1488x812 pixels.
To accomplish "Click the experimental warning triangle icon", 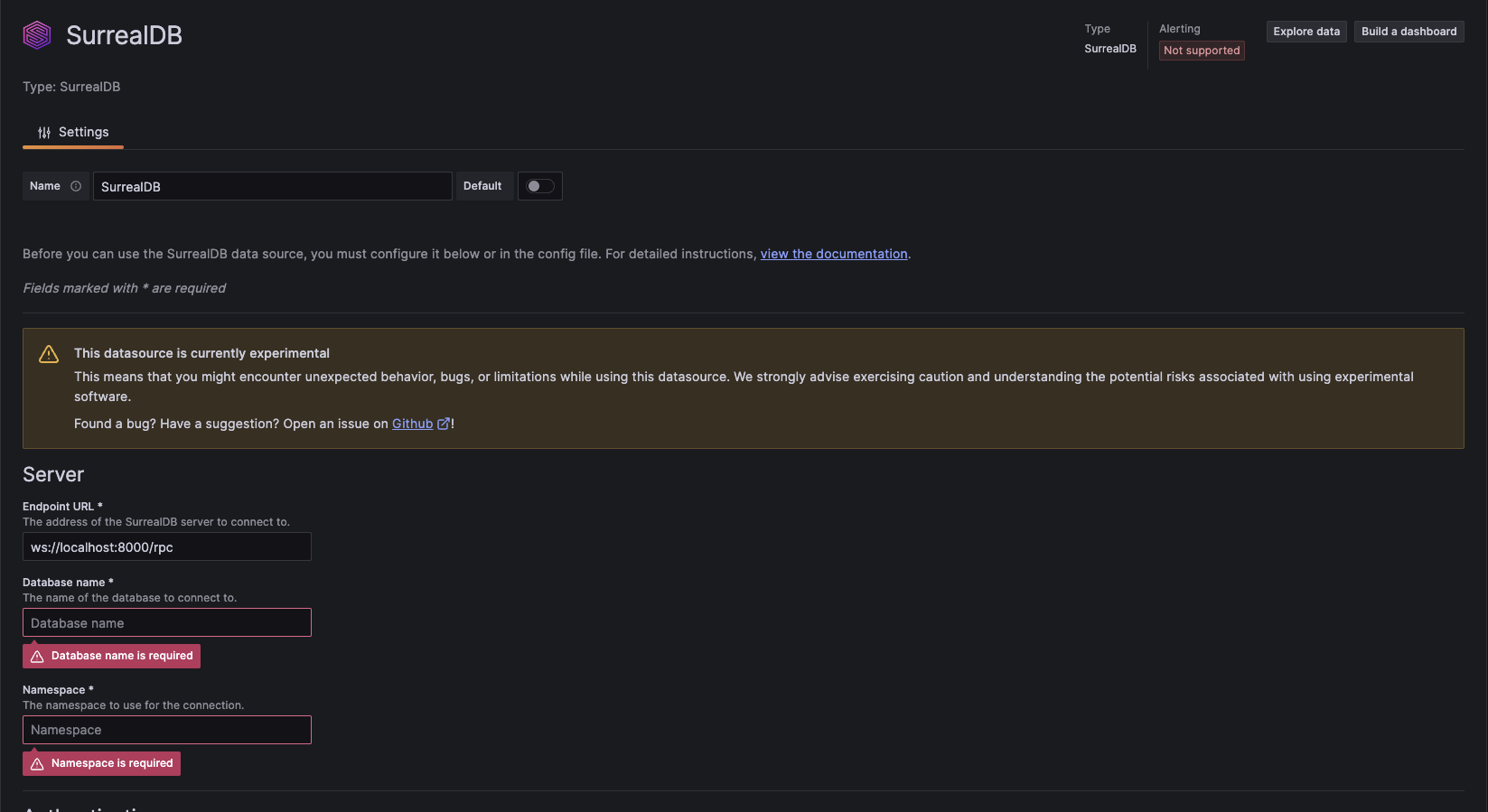I will 49,354.
